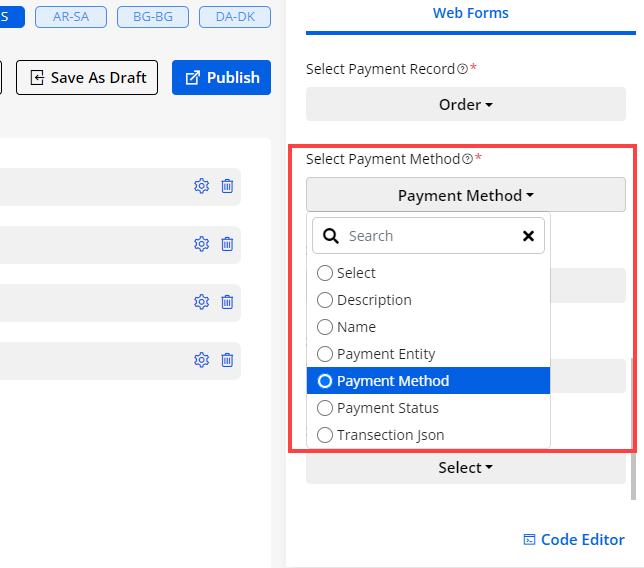
Task: Click the trash icon in the first row
Action: [x=227, y=186]
